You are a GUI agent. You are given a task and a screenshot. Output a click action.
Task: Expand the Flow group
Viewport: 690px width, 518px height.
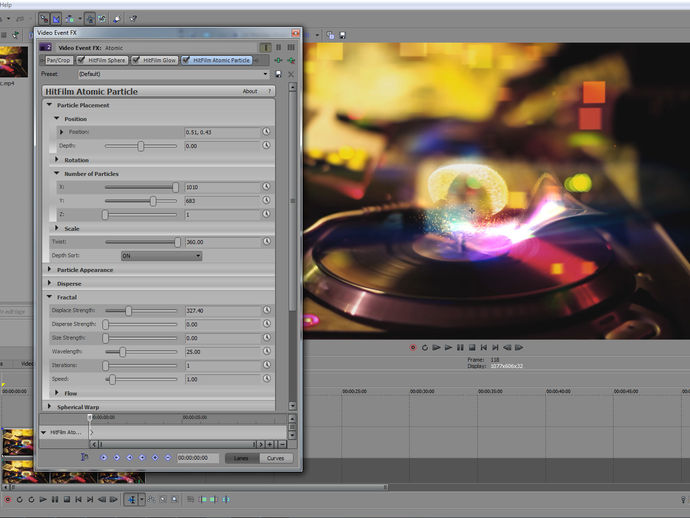pos(56,393)
